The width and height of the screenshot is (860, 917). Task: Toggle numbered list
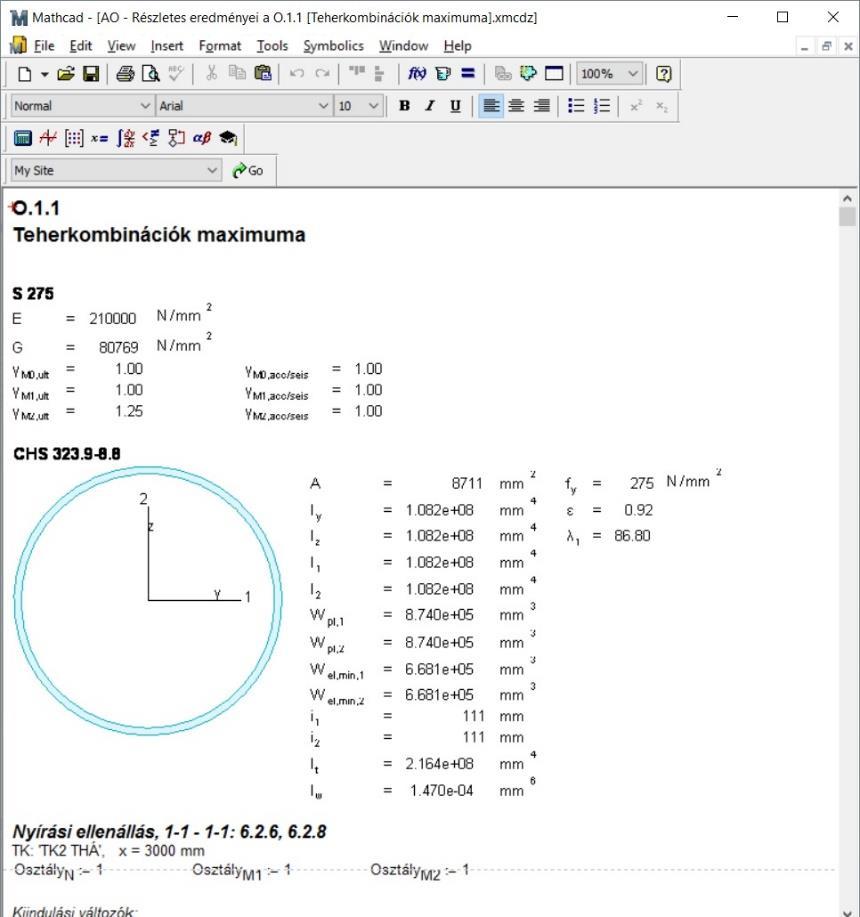click(x=602, y=106)
